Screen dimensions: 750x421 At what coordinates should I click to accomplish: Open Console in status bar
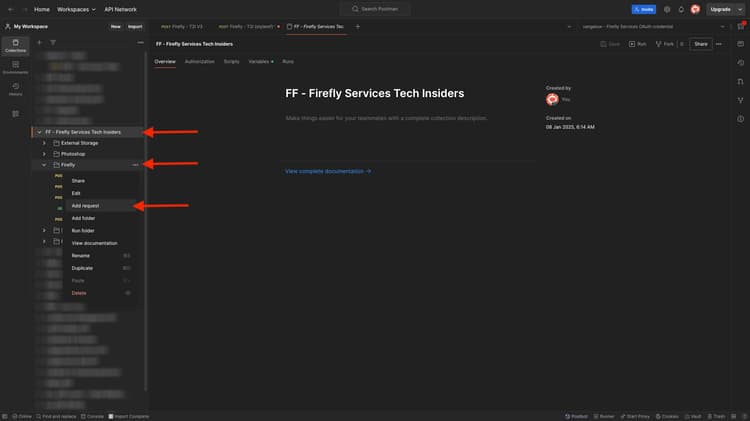(x=92, y=416)
